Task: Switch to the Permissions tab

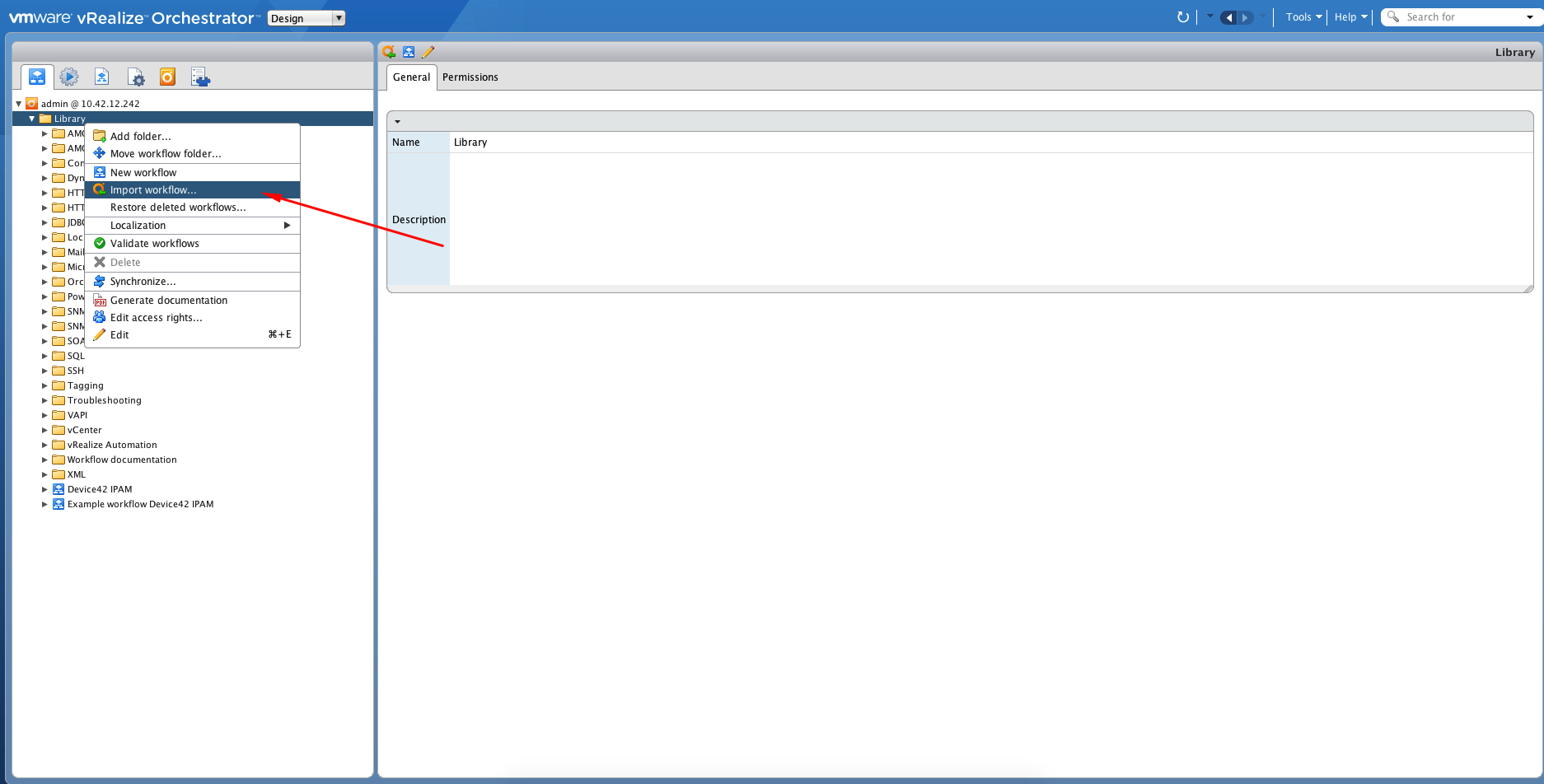Action: point(470,77)
